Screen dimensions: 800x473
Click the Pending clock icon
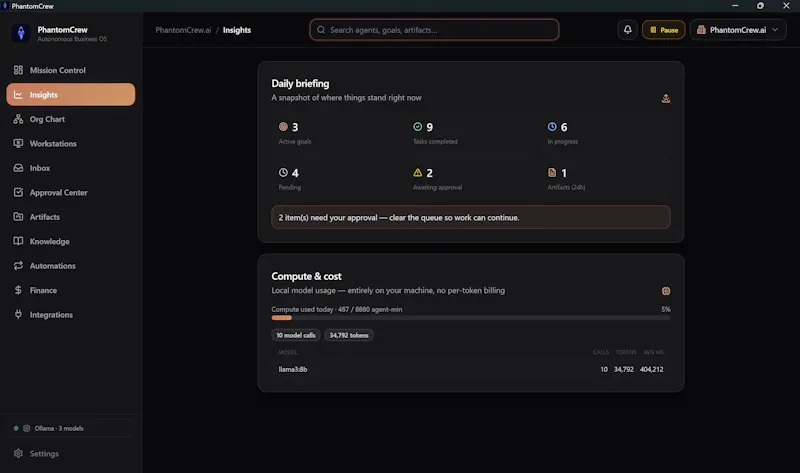pyautogui.click(x=283, y=172)
